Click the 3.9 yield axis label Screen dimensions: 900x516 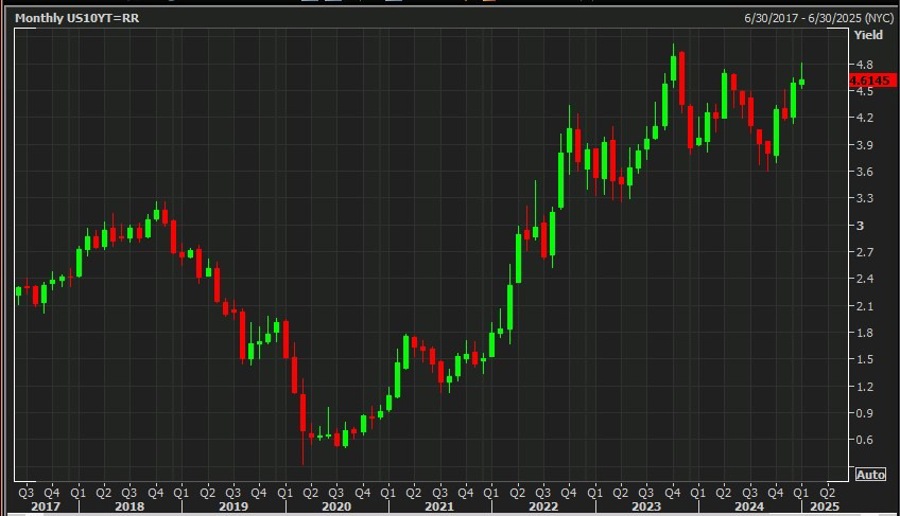click(864, 145)
